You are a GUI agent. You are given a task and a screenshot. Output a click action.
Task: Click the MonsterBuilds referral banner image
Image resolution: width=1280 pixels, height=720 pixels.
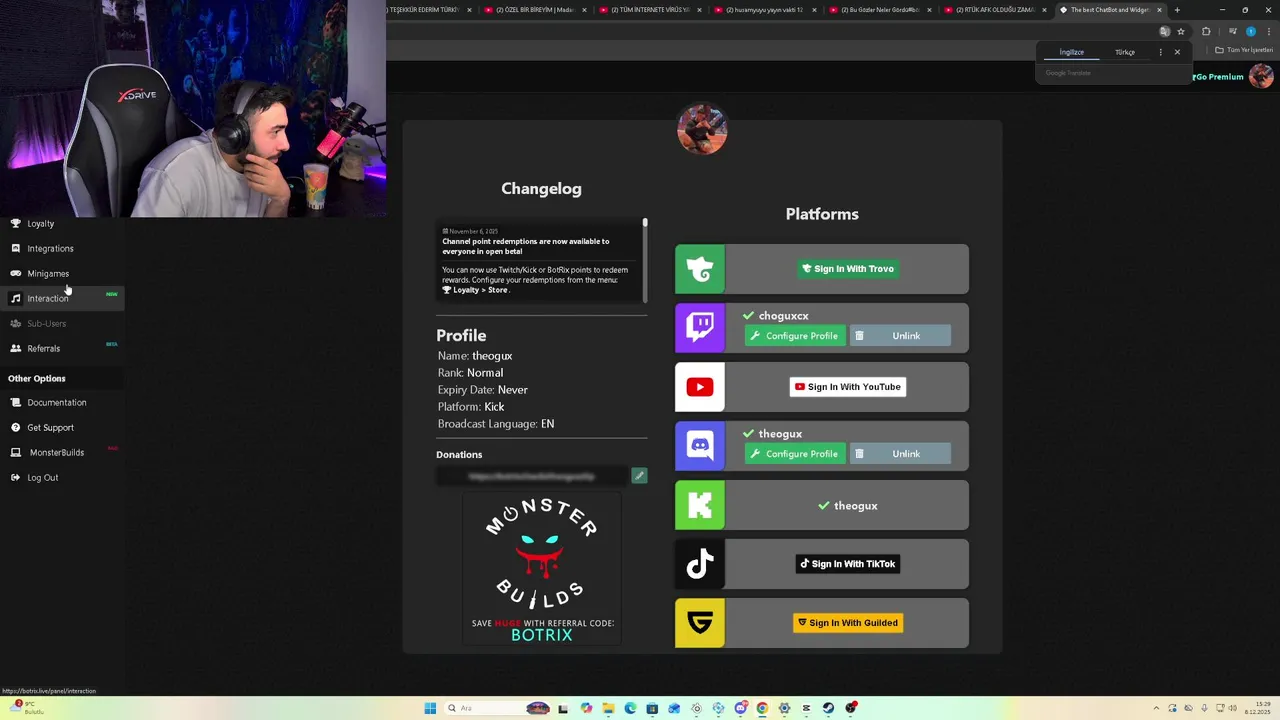pyautogui.click(x=541, y=568)
